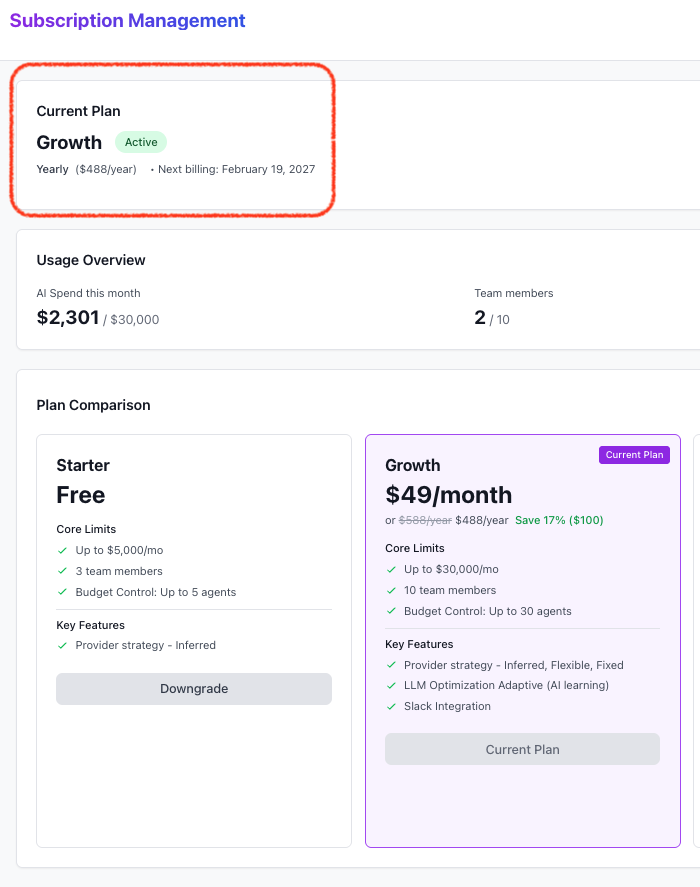Screen dimensions: 700x887
Task: Select the Starter plan card heading
Action: point(83,465)
